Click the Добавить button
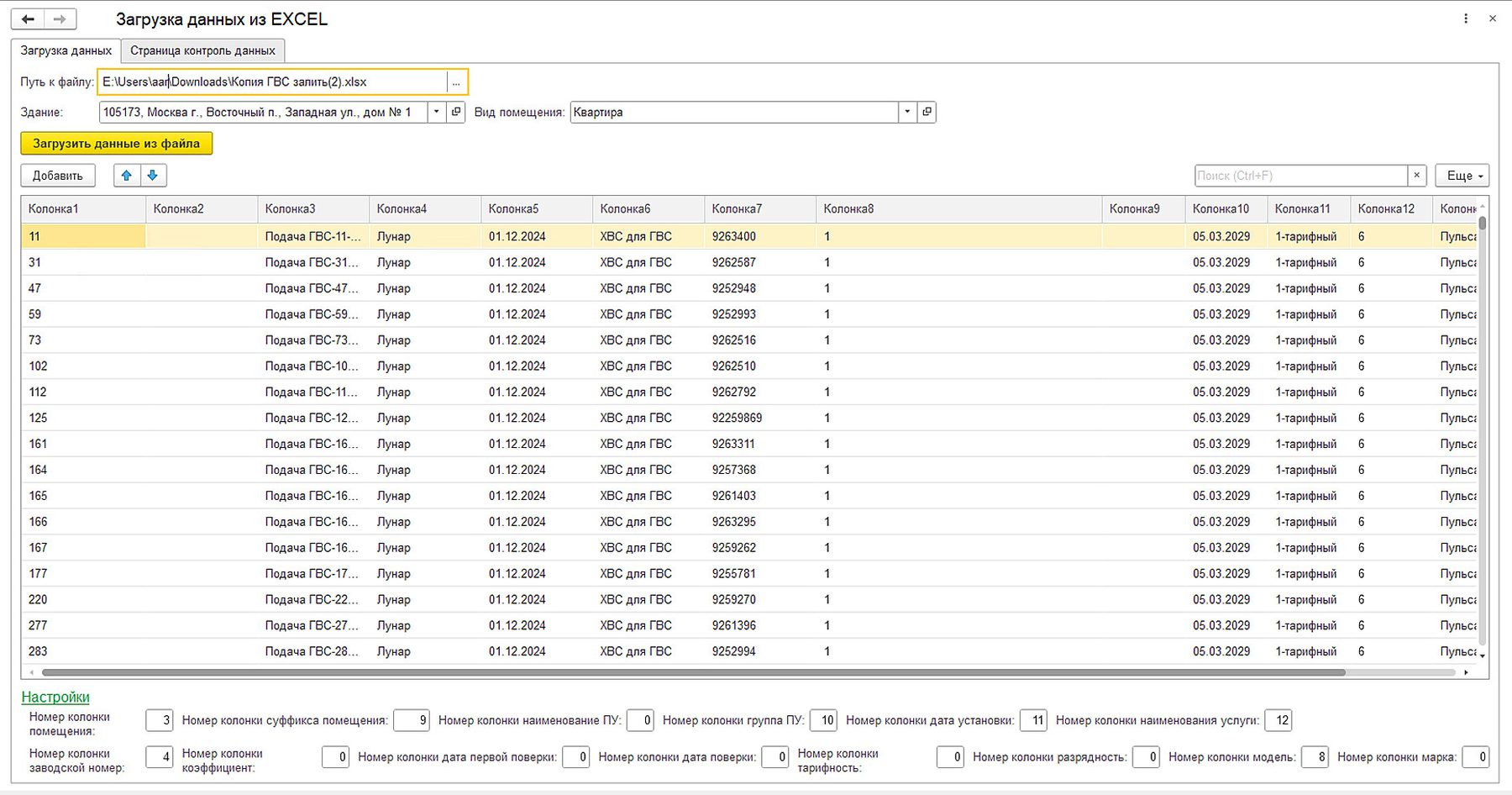 coord(58,176)
